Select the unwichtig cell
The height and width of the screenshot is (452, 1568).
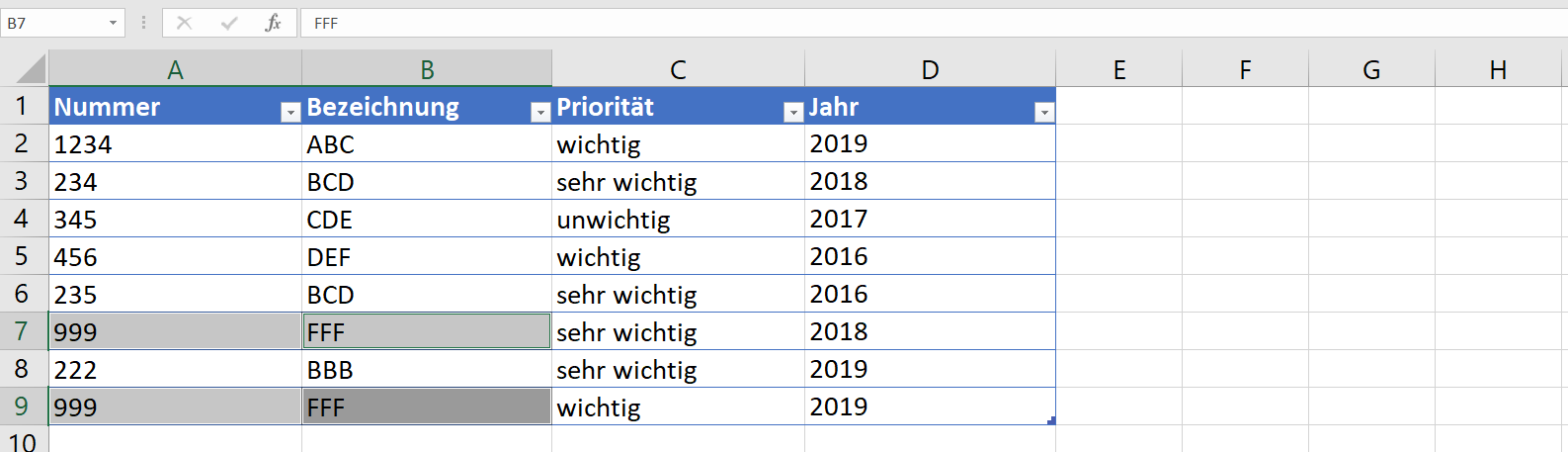678,220
